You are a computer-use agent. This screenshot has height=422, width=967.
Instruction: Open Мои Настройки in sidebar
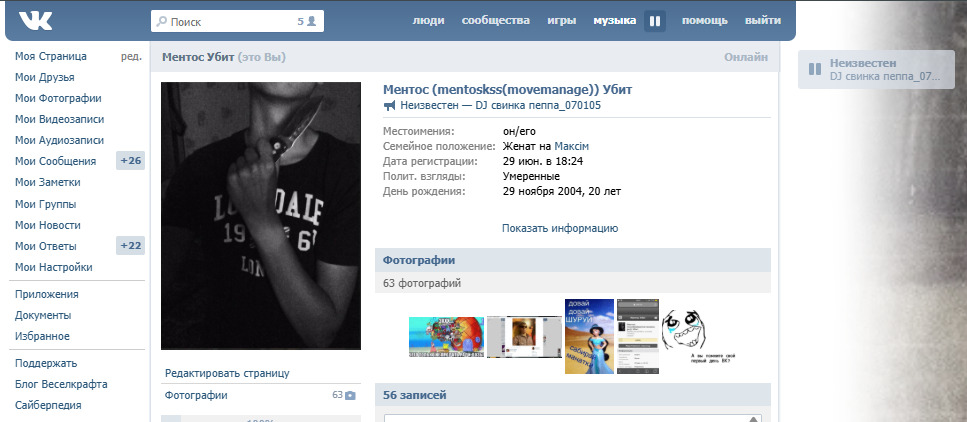54,267
